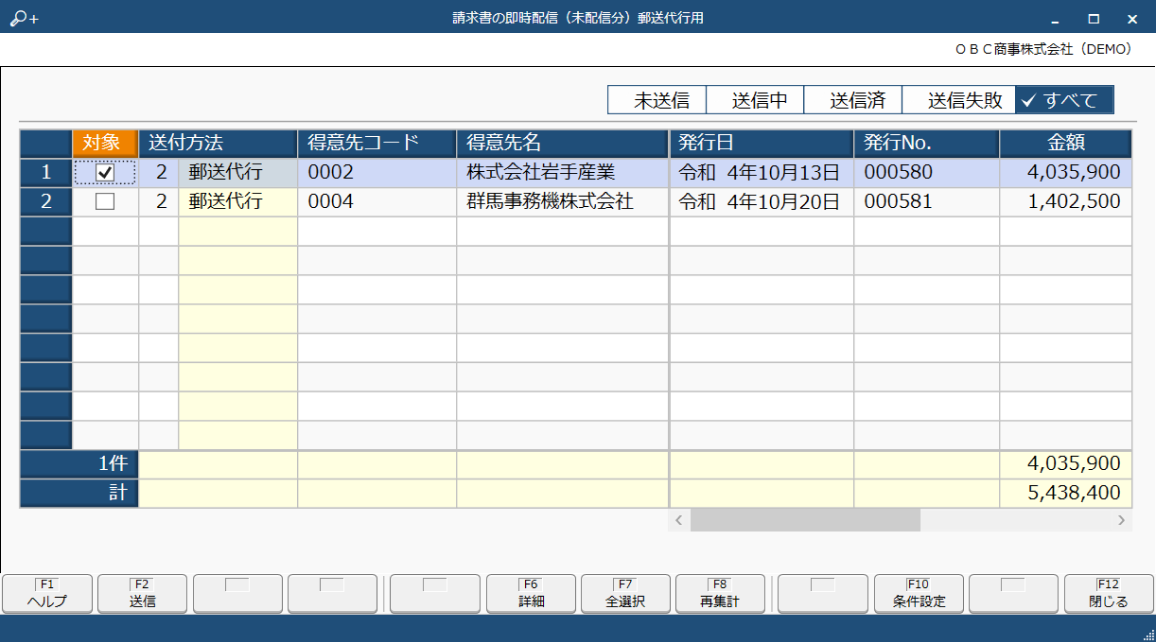
Task: Select the 送信済 filter tab
Action: point(853,100)
